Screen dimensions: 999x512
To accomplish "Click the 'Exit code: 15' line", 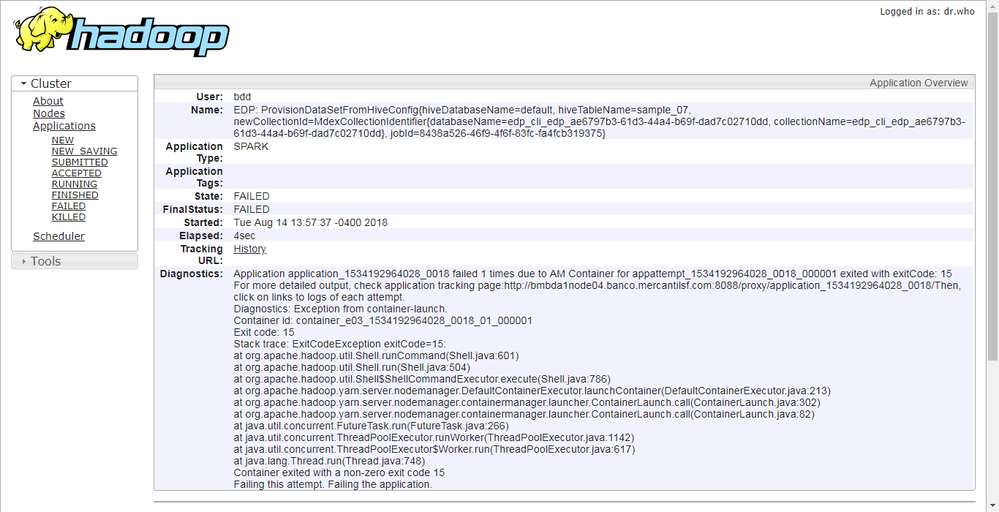I will 264,332.
